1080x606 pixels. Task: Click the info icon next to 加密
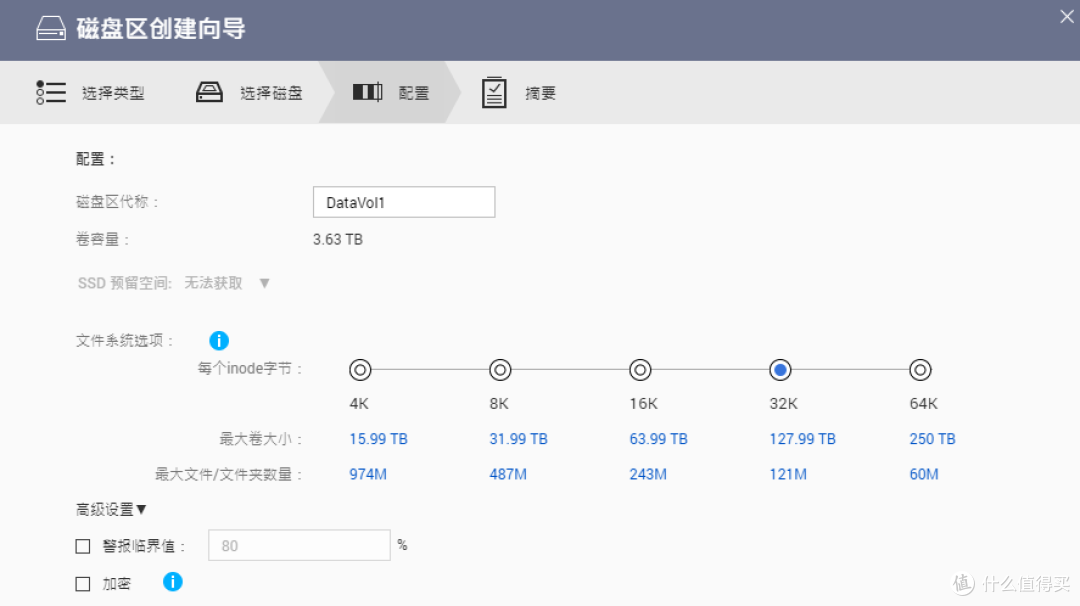tap(173, 582)
